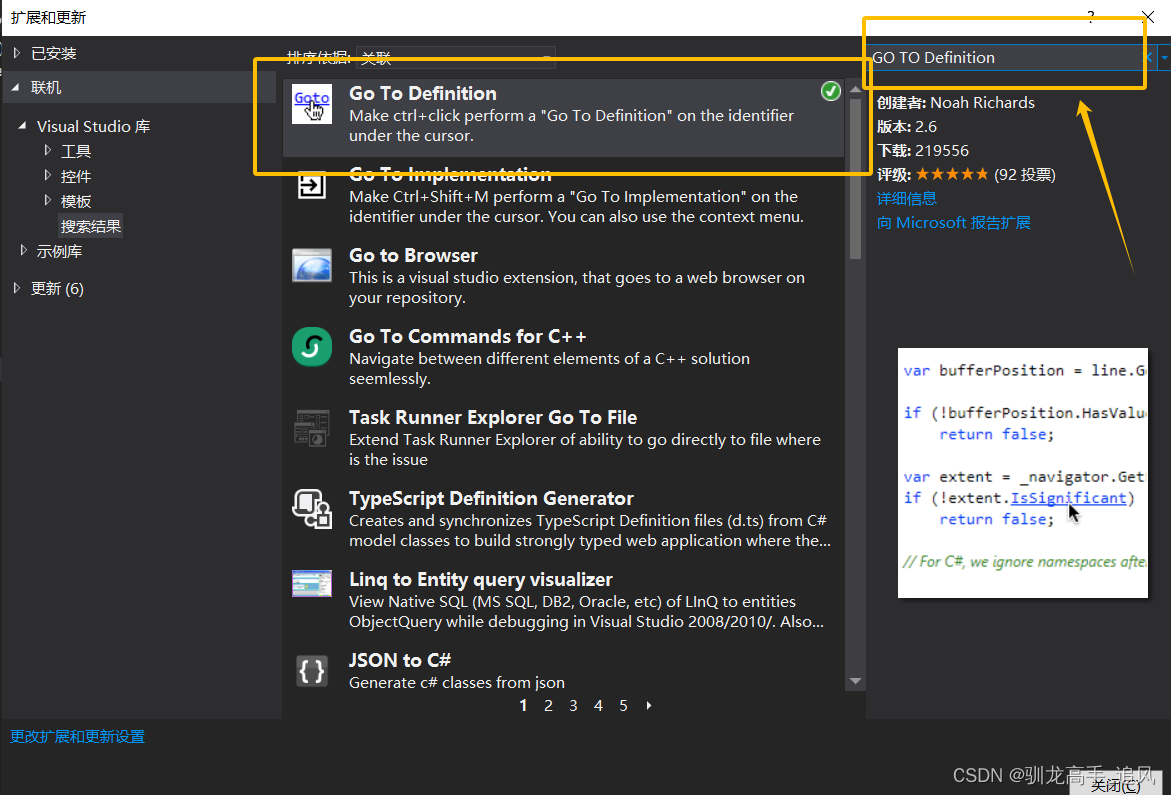Image resolution: width=1171 pixels, height=795 pixels.
Task: Open 更改扩展和更新设置 link
Action: pyautogui.click(x=78, y=737)
